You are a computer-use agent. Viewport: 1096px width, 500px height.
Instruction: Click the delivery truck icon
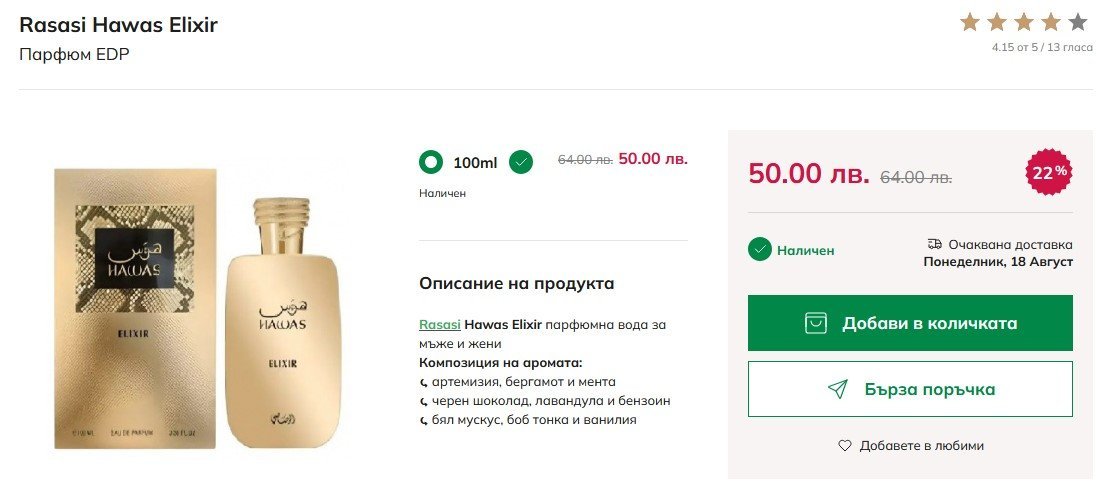click(x=935, y=244)
